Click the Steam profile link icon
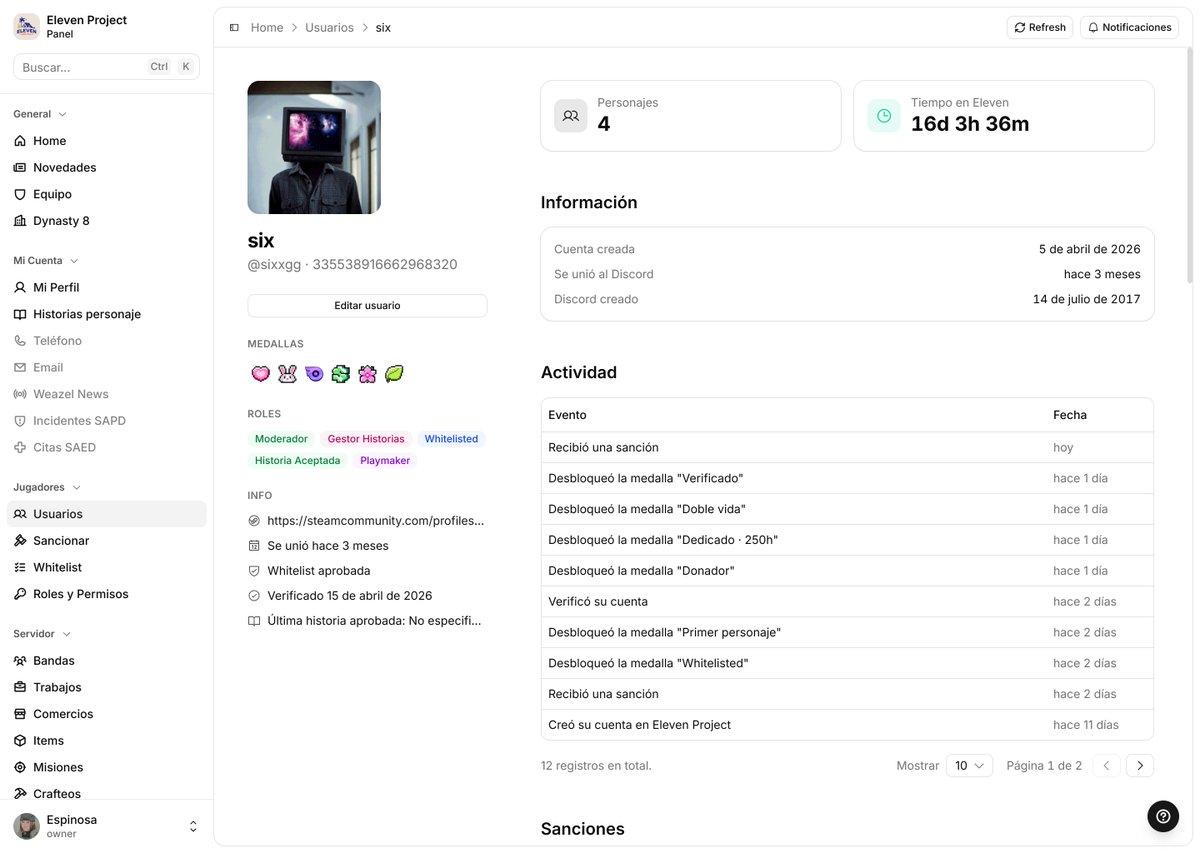 pos(254,521)
